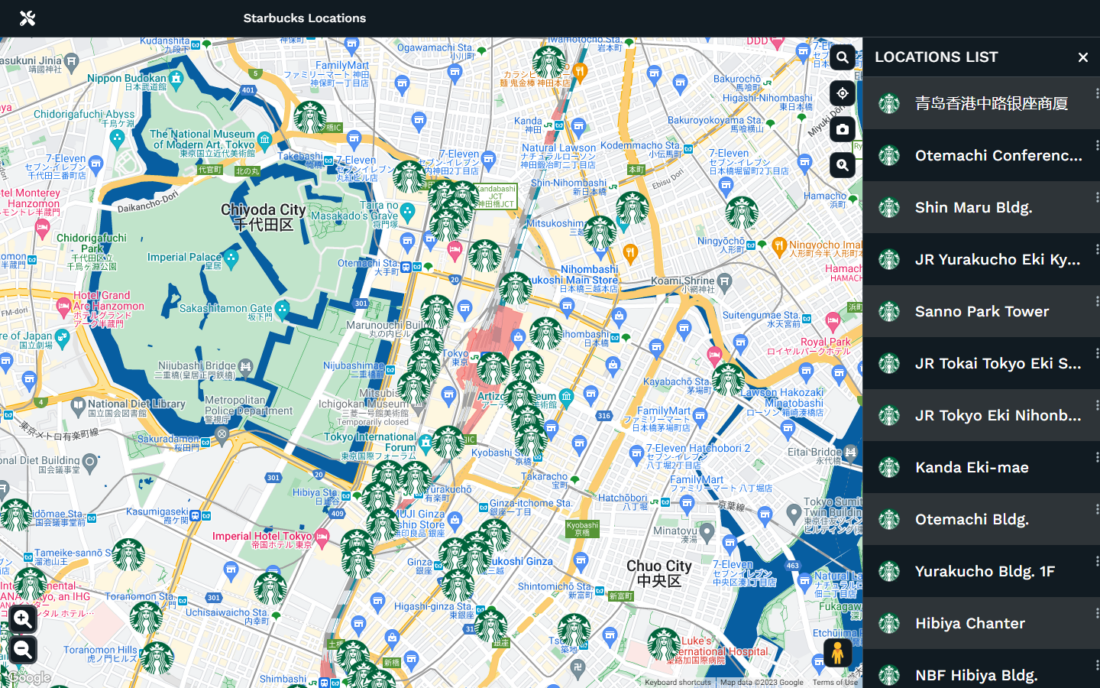The height and width of the screenshot is (688, 1100).
Task: Select Hibiya Chanter location entry
Action: tap(981, 623)
